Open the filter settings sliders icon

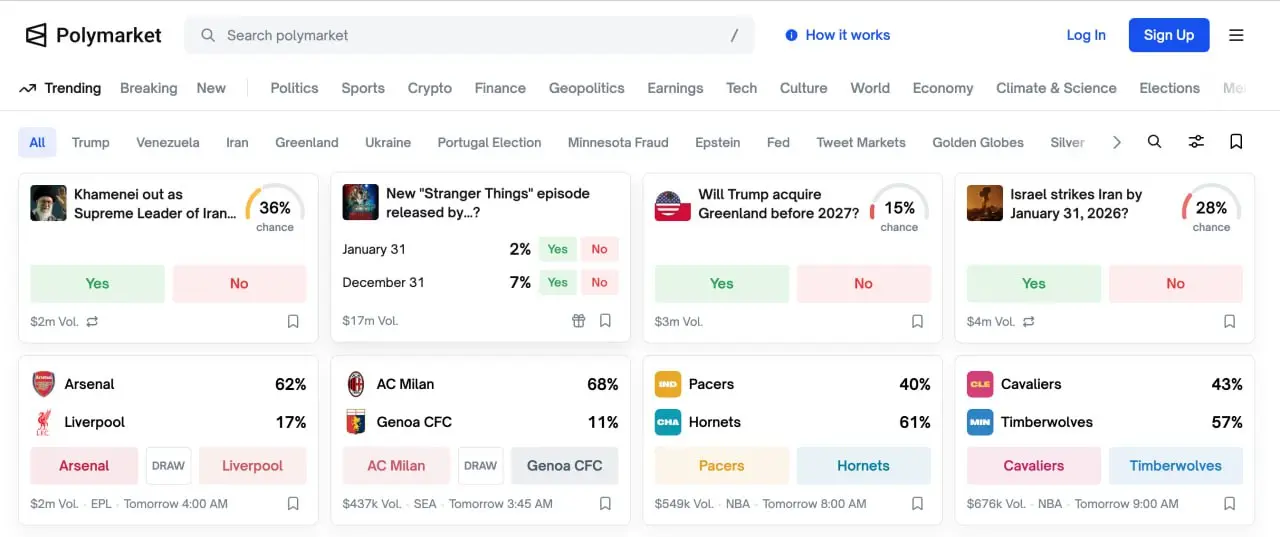pos(1196,142)
